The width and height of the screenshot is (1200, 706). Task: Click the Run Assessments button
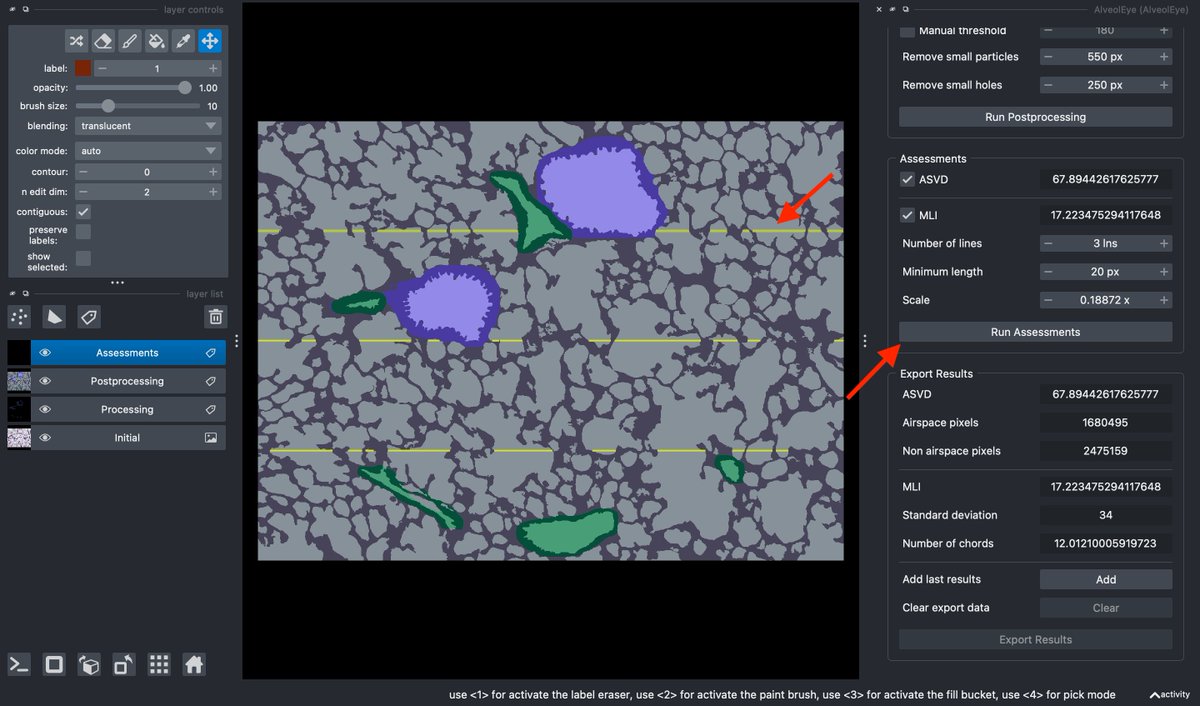pyautogui.click(x=1035, y=332)
